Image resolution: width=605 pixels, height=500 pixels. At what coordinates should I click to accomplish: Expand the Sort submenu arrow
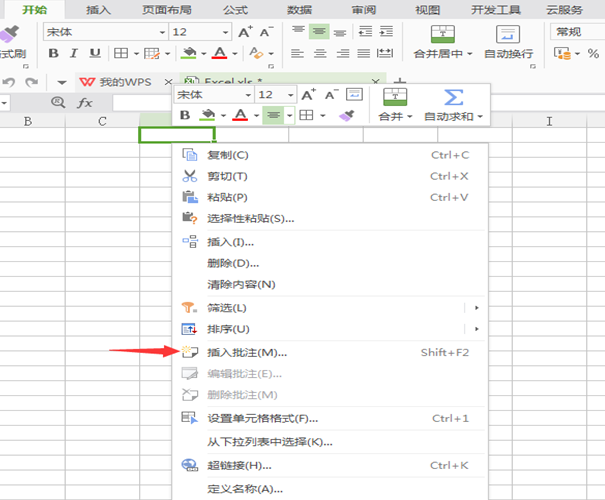tap(477, 329)
